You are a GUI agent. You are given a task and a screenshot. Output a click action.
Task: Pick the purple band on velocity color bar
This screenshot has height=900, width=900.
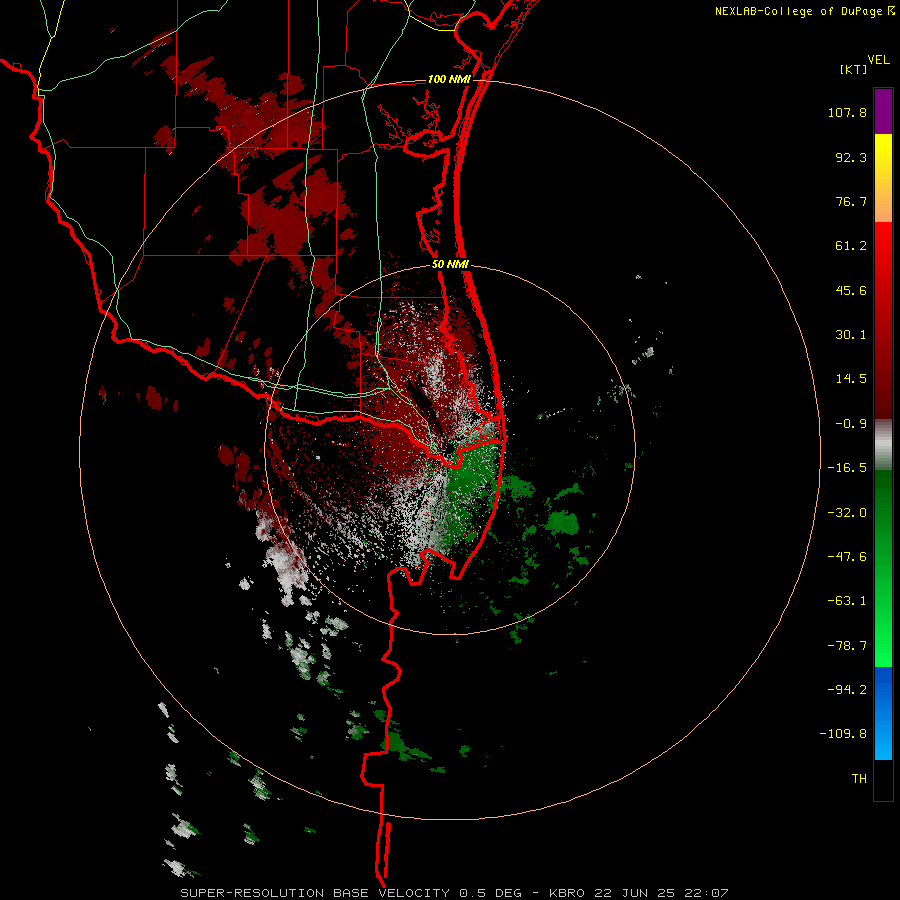point(883,111)
